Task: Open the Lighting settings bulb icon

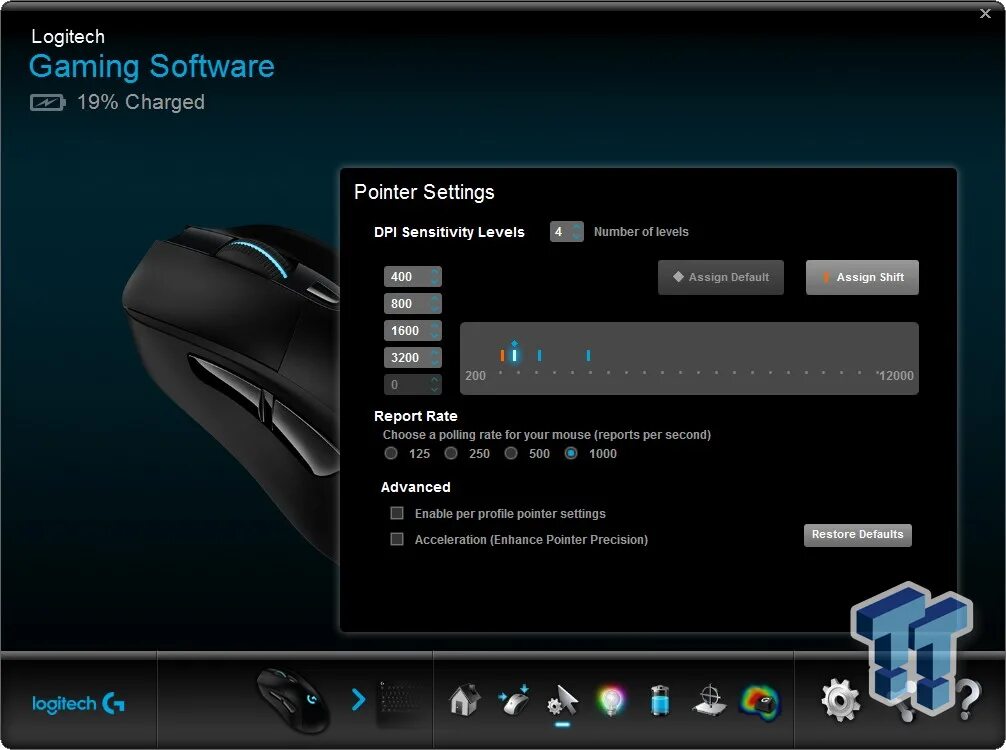Action: pos(611,701)
